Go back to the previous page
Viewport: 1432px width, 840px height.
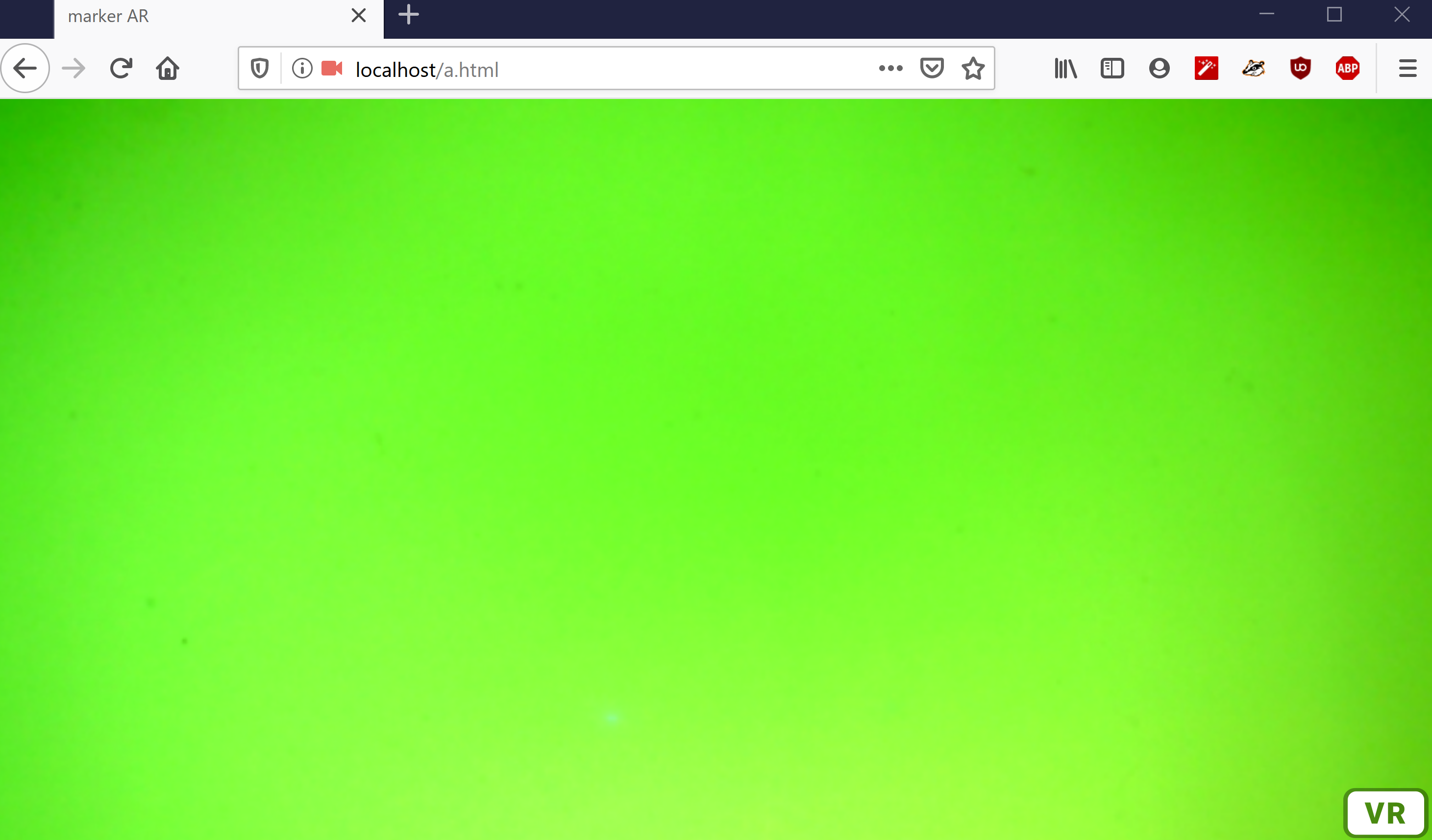(25, 68)
